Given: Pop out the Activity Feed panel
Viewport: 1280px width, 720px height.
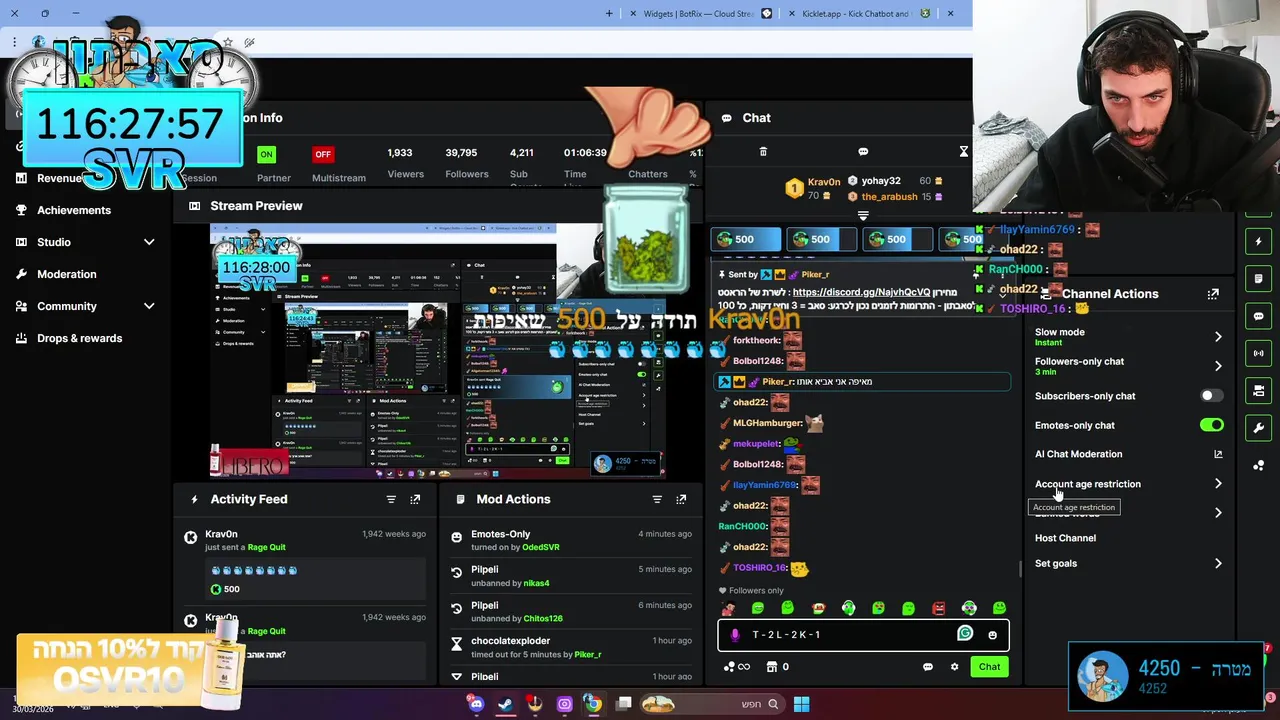Looking at the screenshot, I should pyautogui.click(x=415, y=499).
